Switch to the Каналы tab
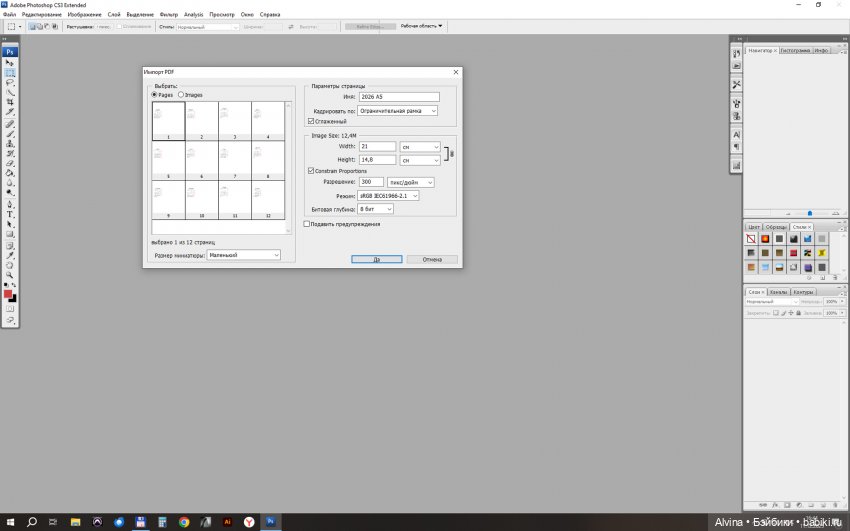Viewport: 850px width, 531px height. coord(779,292)
